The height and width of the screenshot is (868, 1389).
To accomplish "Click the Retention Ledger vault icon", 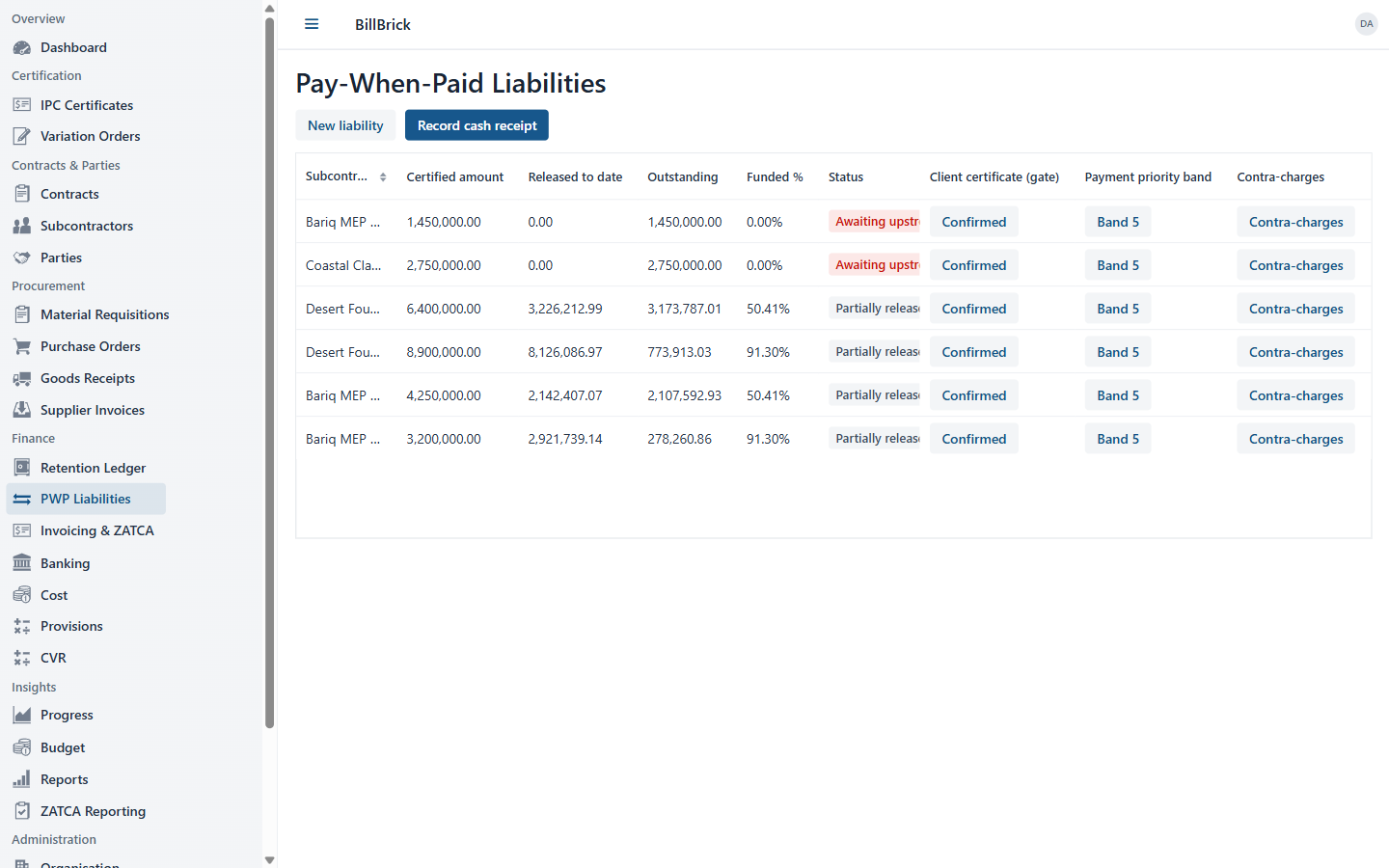I will point(22,468).
